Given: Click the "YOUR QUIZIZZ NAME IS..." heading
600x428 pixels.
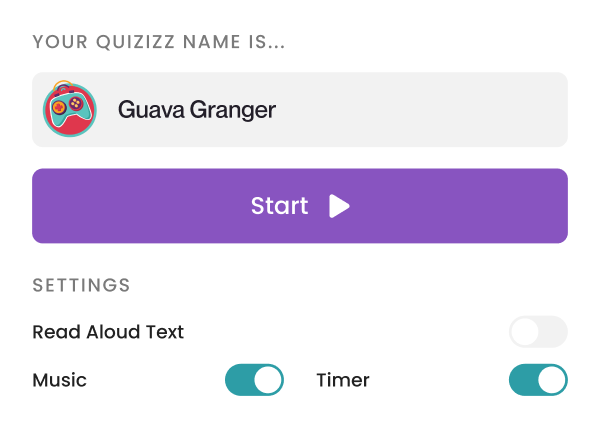Looking at the screenshot, I should (x=158, y=42).
